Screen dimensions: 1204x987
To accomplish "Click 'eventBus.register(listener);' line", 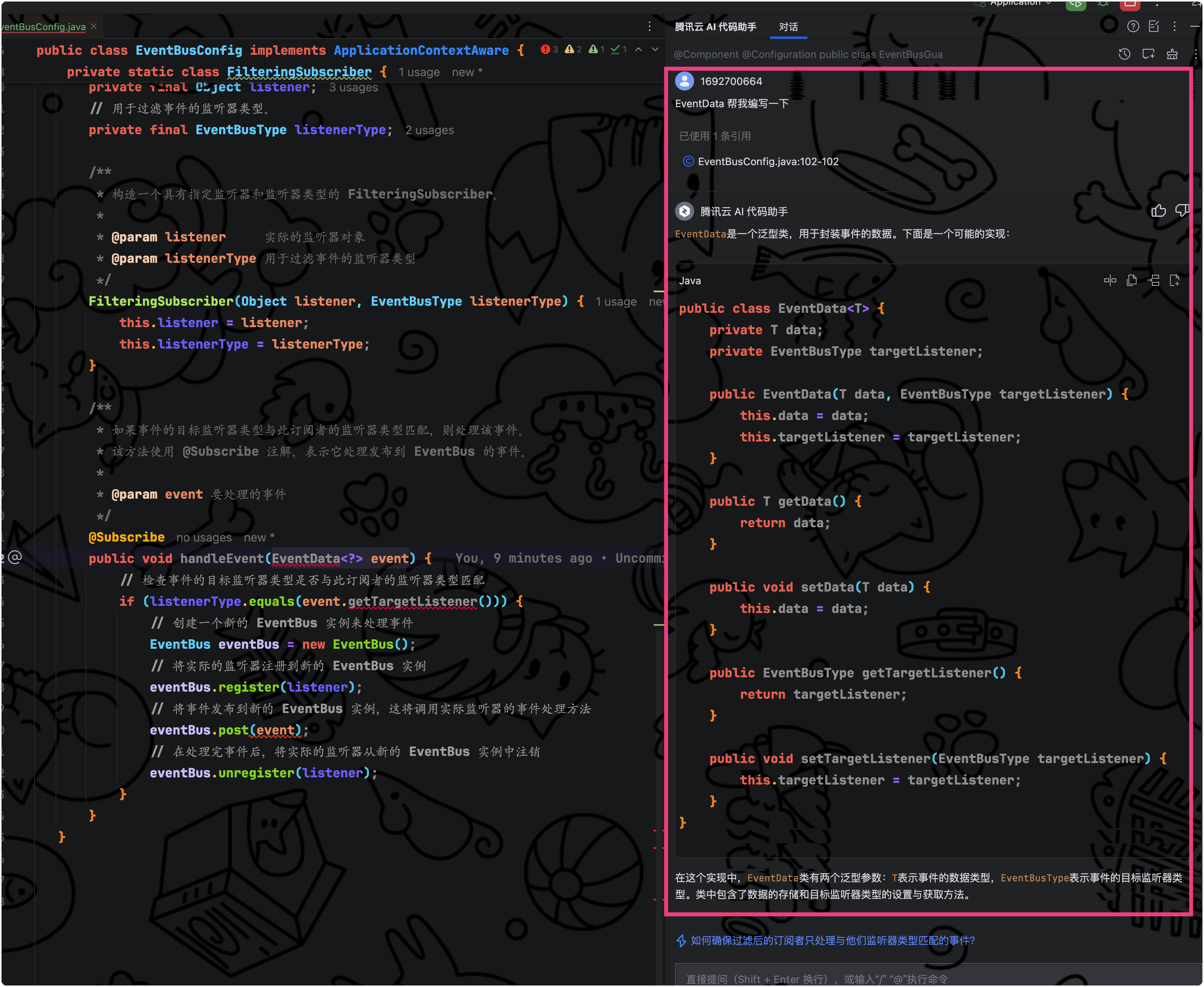I will point(256,687).
